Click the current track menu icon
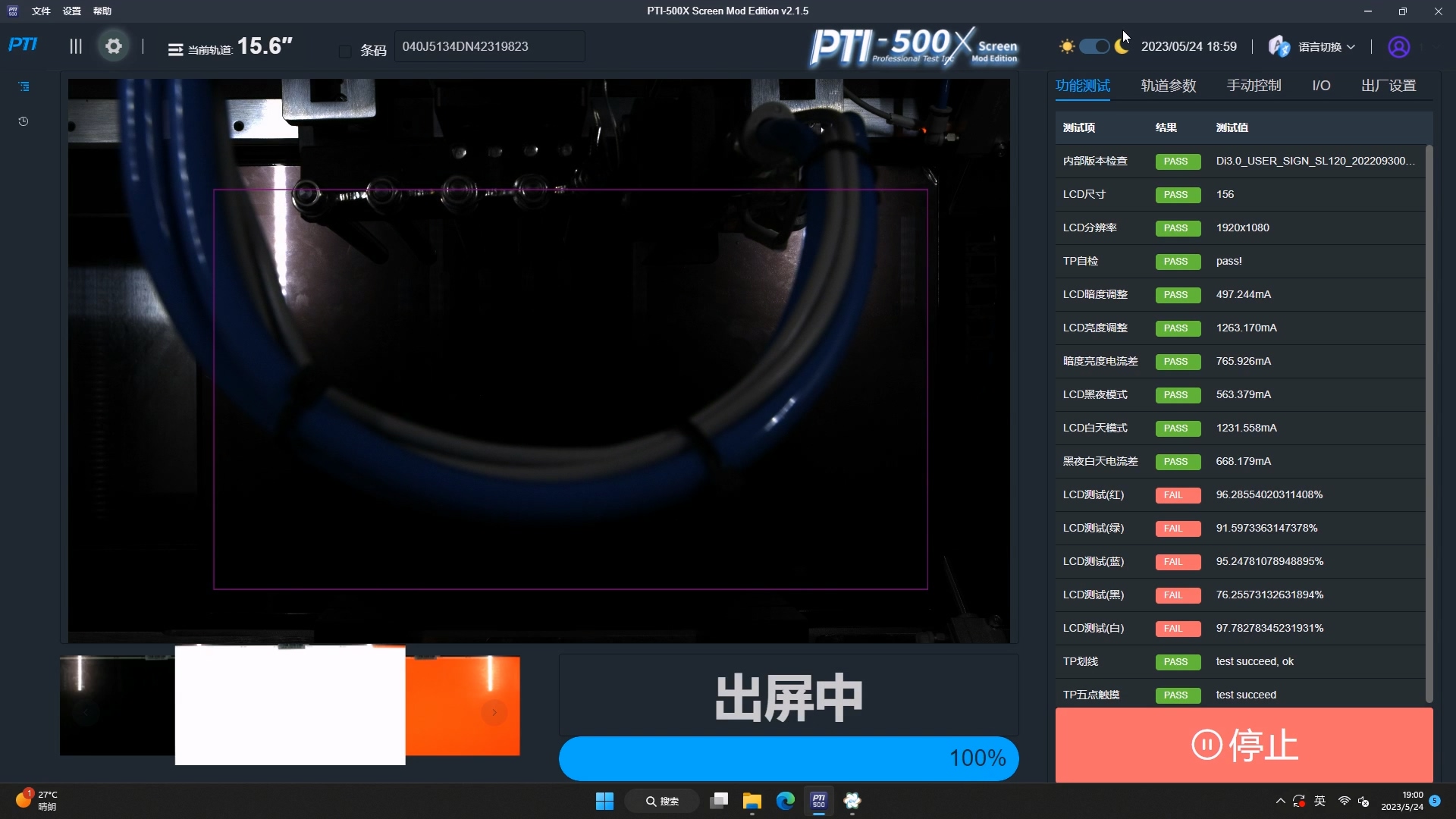The width and height of the screenshot is (1456, 819). 175,50
